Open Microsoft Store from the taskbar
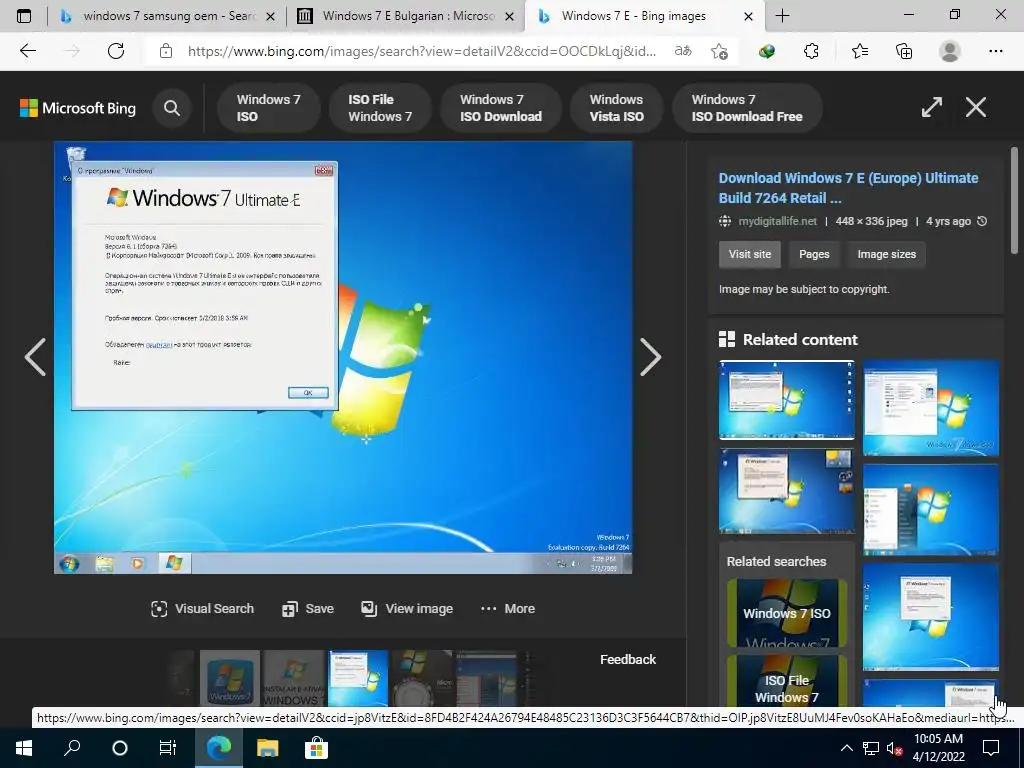This screenshot has height=768, width=1024. pyautogui.click(x=315, y=747)
